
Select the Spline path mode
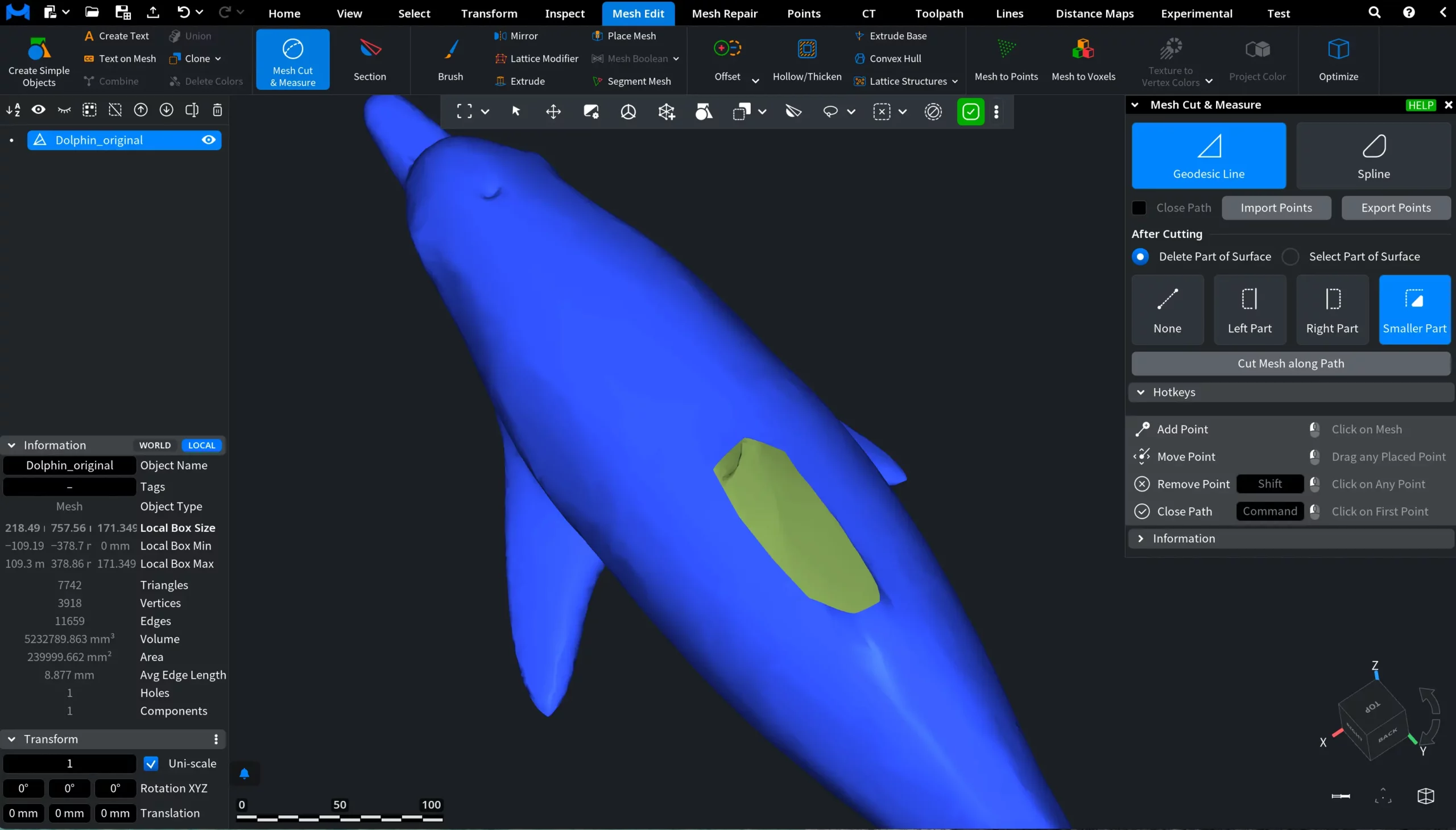pos(1373,156)
